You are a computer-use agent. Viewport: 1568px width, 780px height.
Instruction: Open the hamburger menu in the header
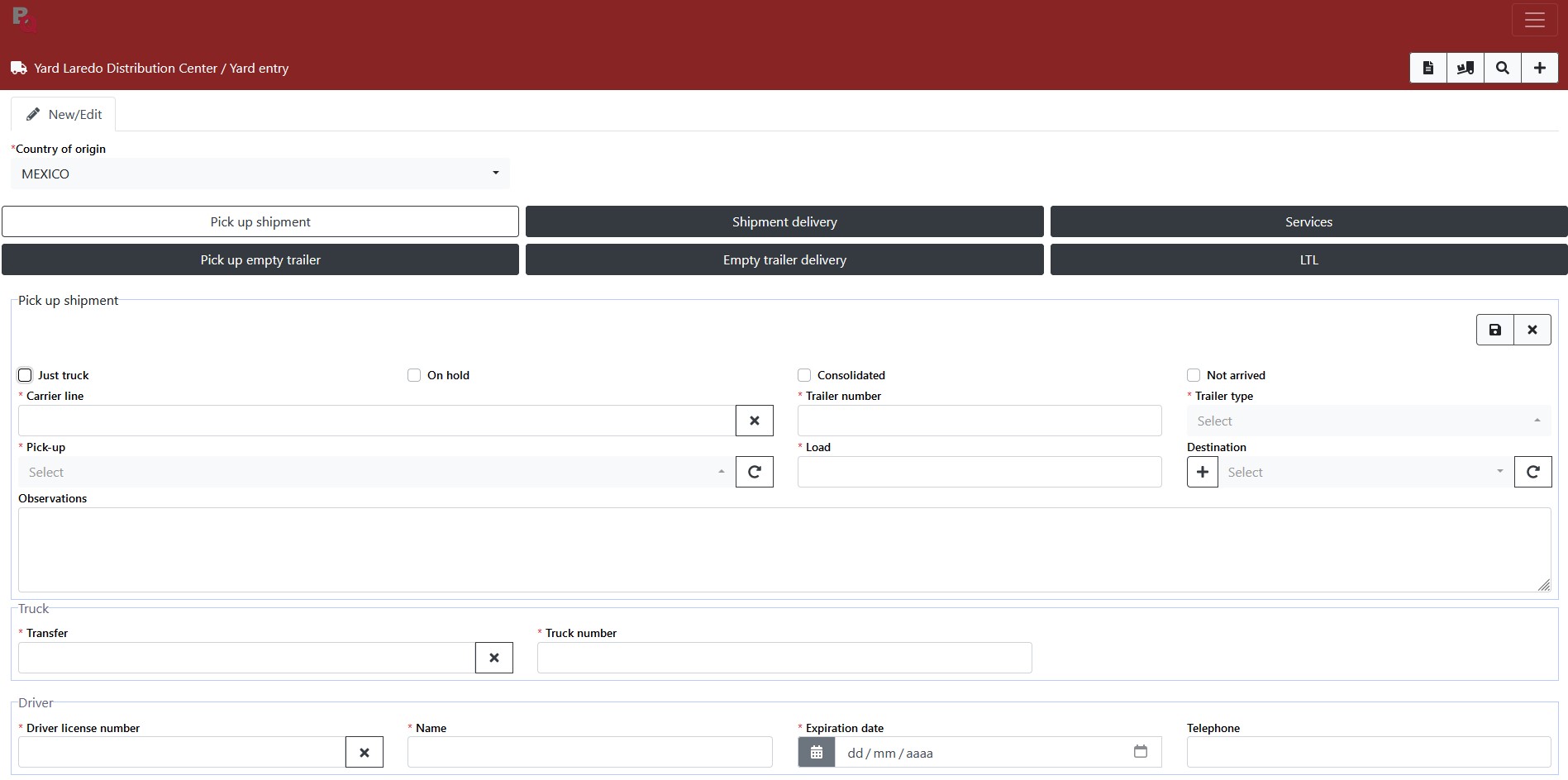pyautogui.click(x=1534, y=21)
